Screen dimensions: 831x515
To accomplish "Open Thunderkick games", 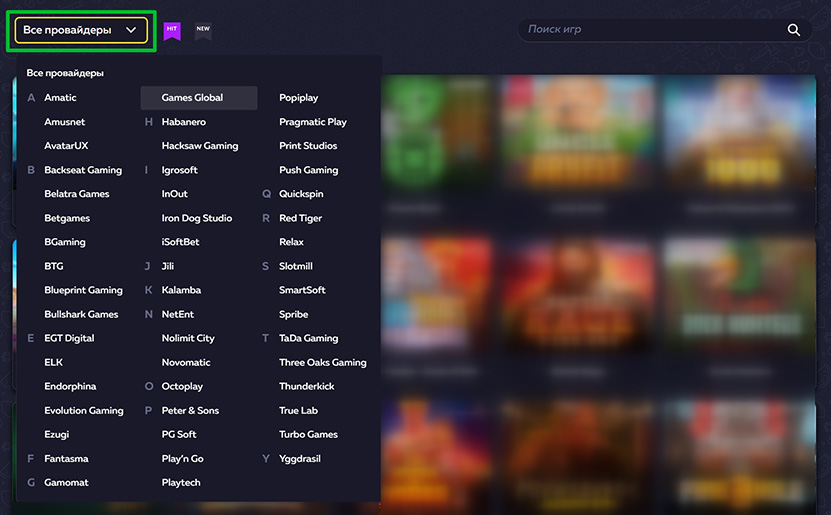I will point(307,386).
